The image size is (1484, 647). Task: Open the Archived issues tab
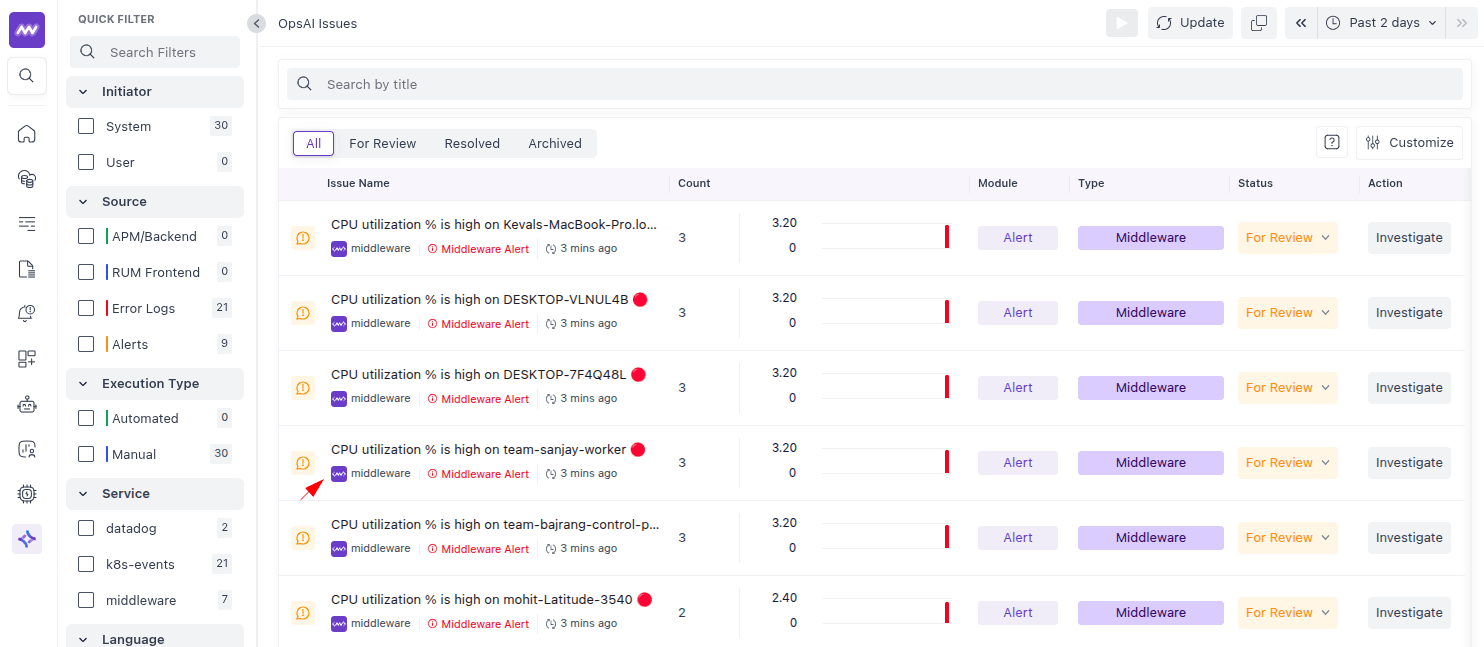554,143
